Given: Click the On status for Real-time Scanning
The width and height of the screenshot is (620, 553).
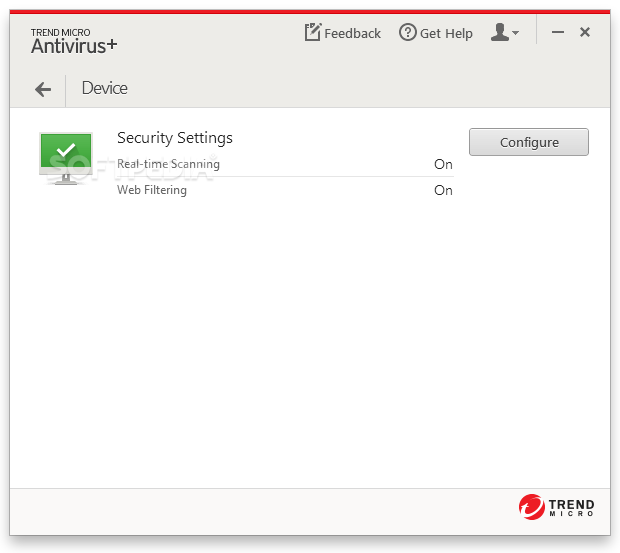Looking at the screenshot, I should click(x=443, y=164).
